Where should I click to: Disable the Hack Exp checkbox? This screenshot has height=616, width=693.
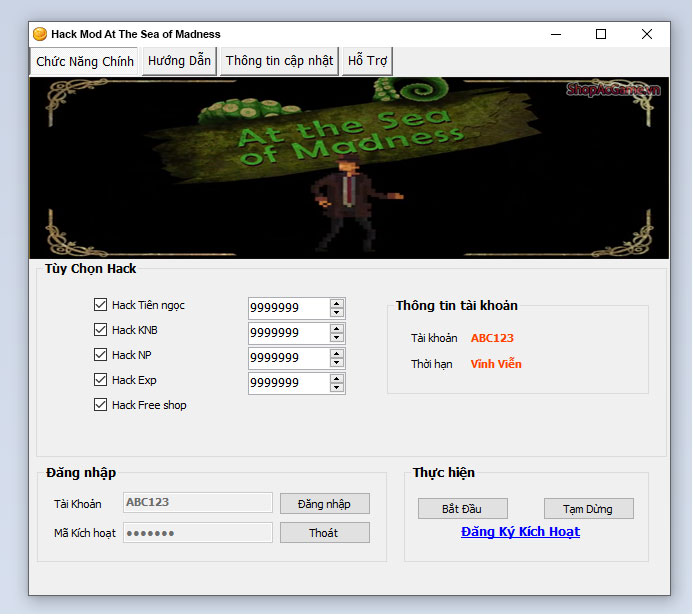[x=100, y=380]
